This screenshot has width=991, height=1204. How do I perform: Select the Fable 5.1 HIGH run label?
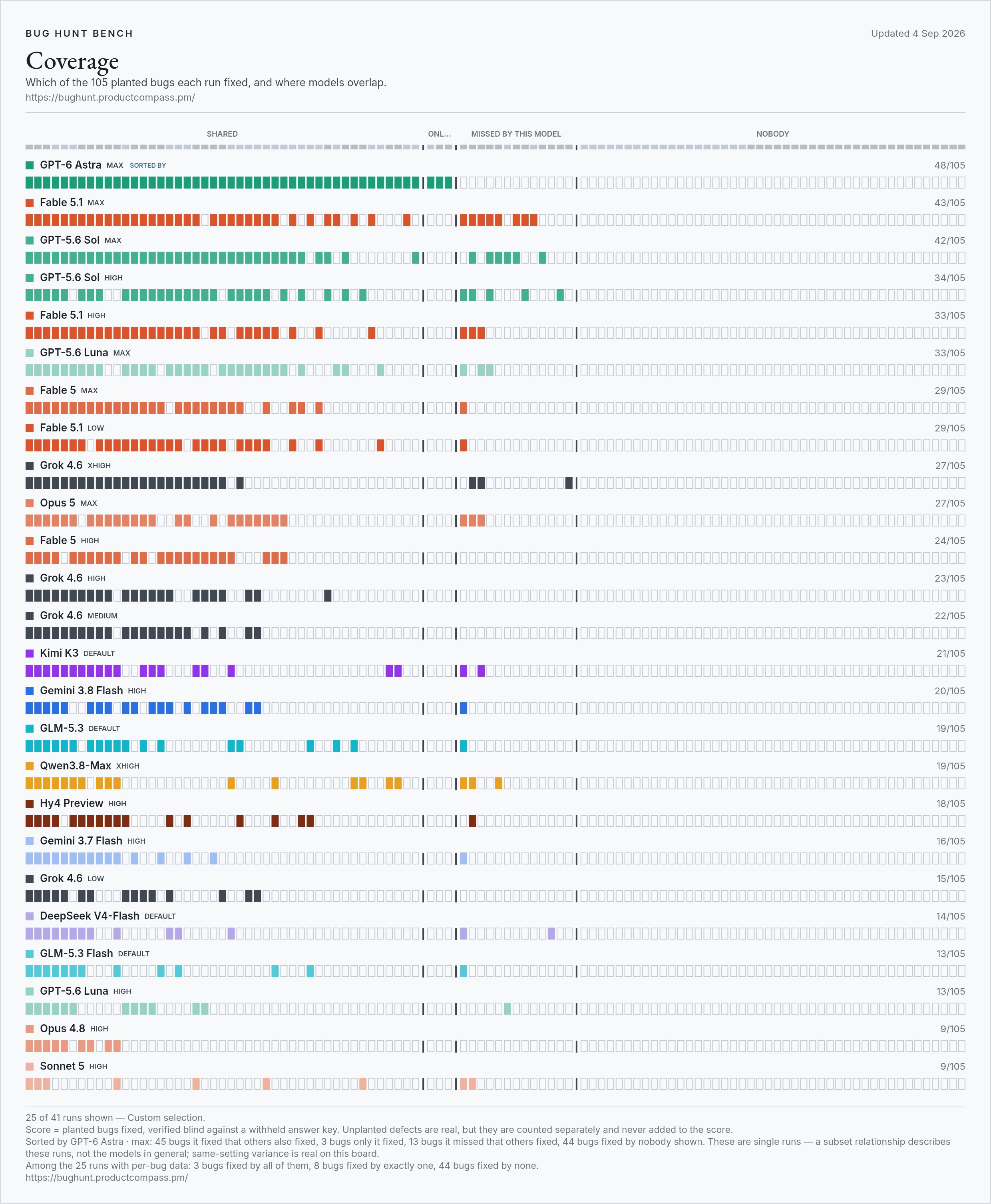72,316
